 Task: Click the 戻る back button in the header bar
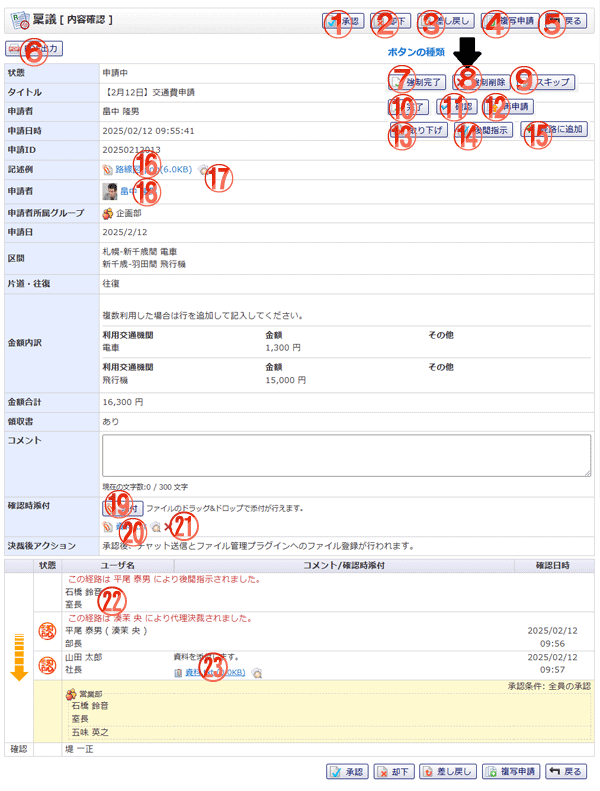coord(566,21)
